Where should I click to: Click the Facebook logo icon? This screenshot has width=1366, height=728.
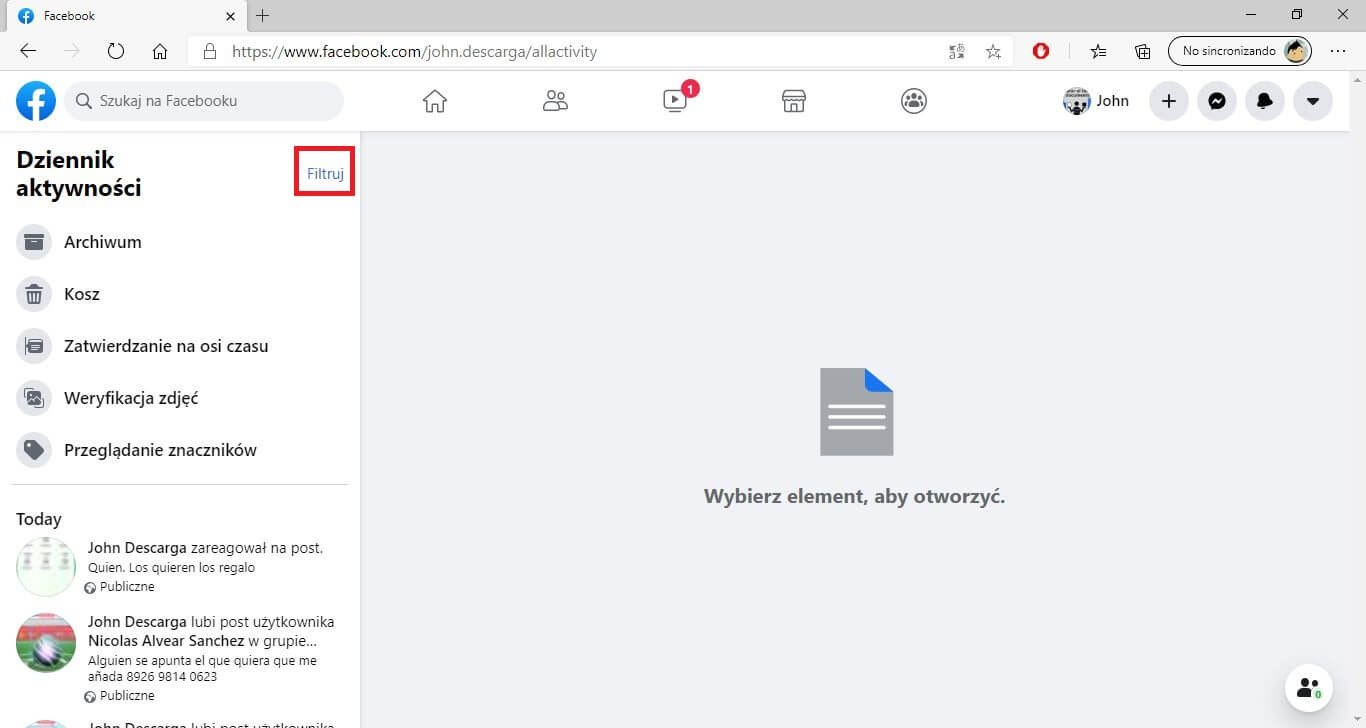pyautogui.click(x=36, y=101)
